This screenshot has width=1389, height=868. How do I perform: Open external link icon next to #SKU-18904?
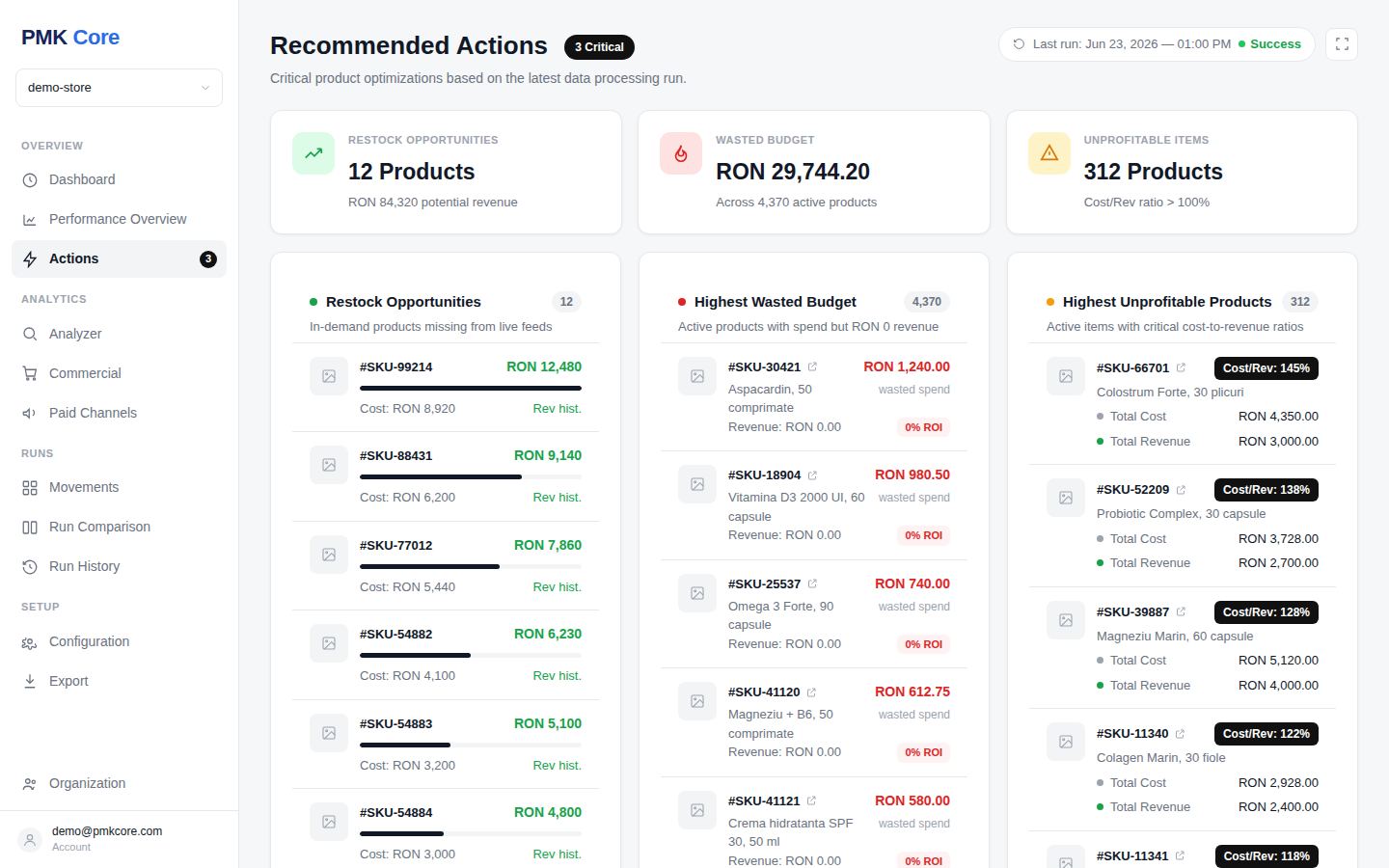[812, 475]
